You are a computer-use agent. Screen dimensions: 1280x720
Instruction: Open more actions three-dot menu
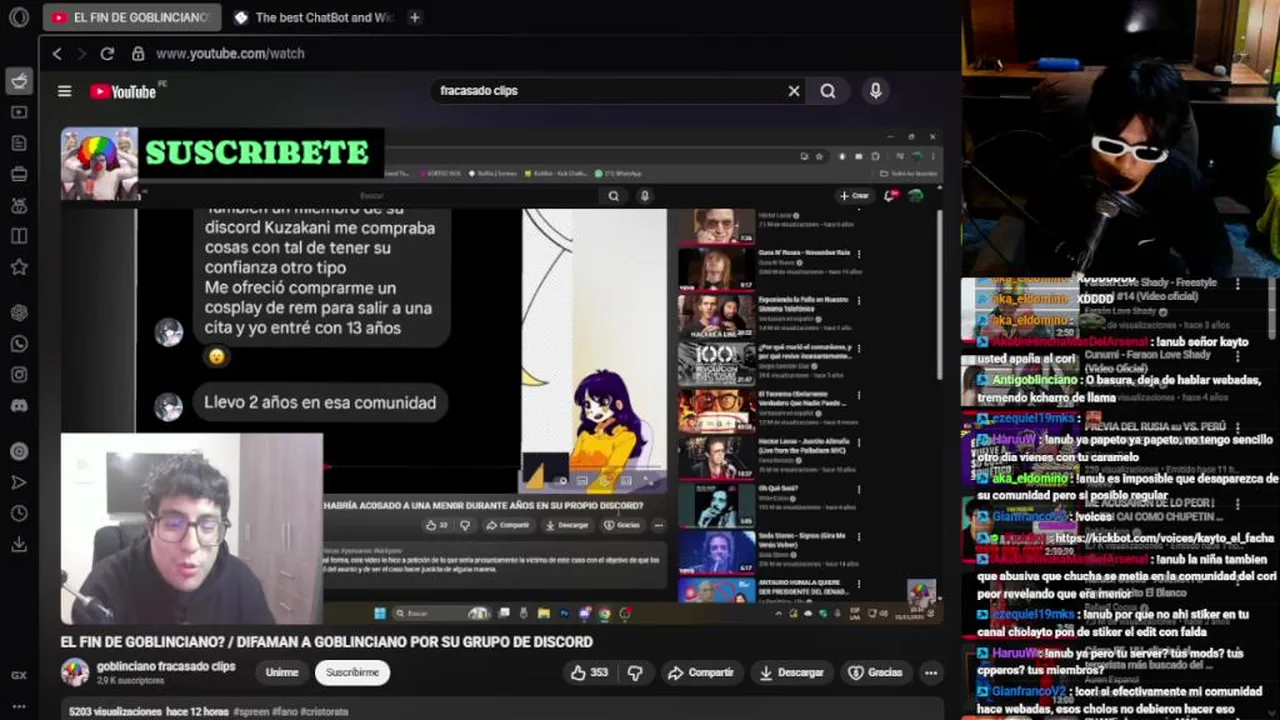click(931, 673)
